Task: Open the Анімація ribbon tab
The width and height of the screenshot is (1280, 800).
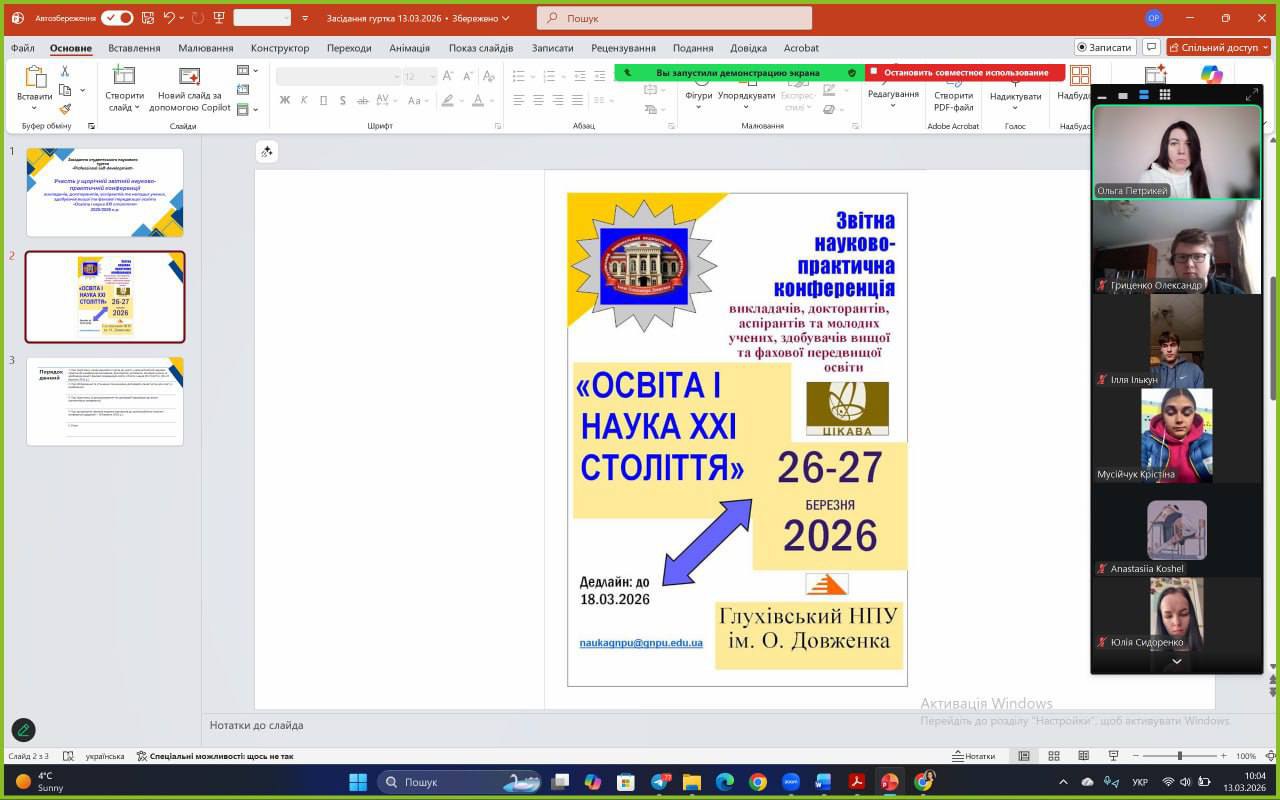Action: coord(409,48)
